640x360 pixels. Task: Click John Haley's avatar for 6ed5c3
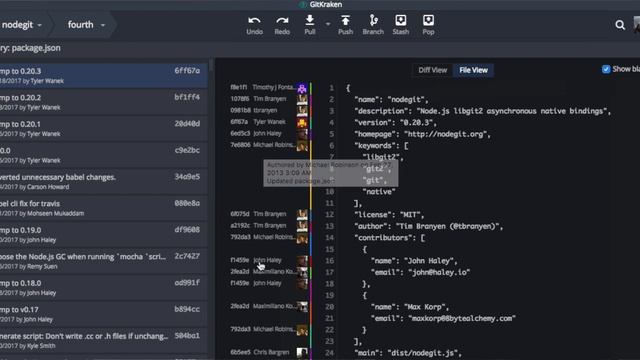pyautogui.click(x=302, y=133)
